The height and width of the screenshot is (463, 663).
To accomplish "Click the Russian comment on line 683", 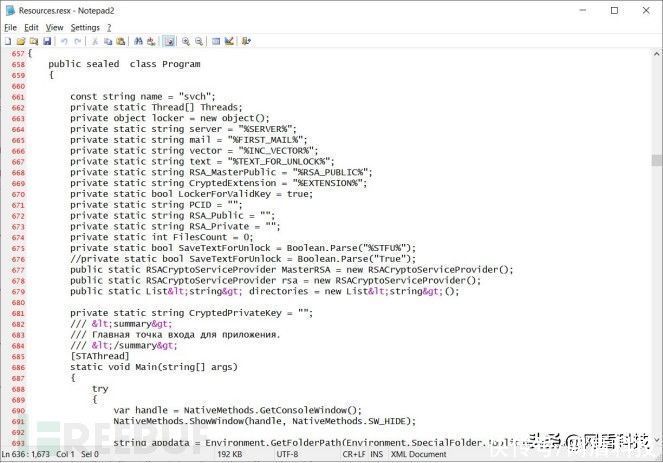I will [x=175, y=334].
